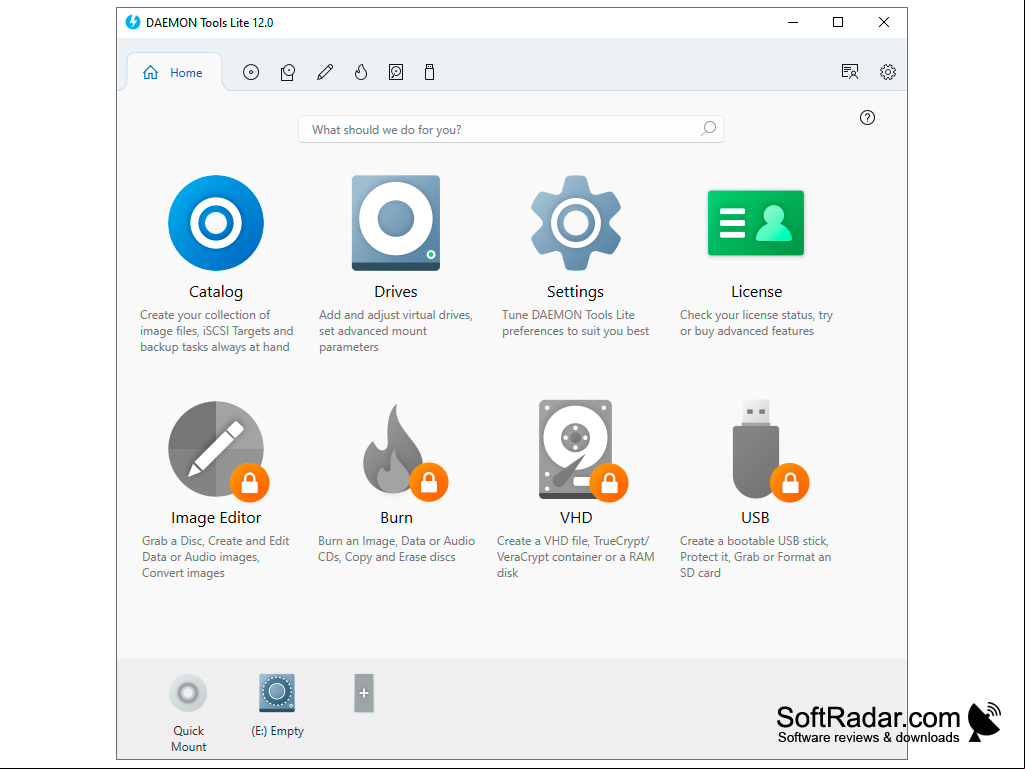The height and width of the screenshot is (769, 1025).
Task: Click 'Check your license status' description
Action: 756,323
